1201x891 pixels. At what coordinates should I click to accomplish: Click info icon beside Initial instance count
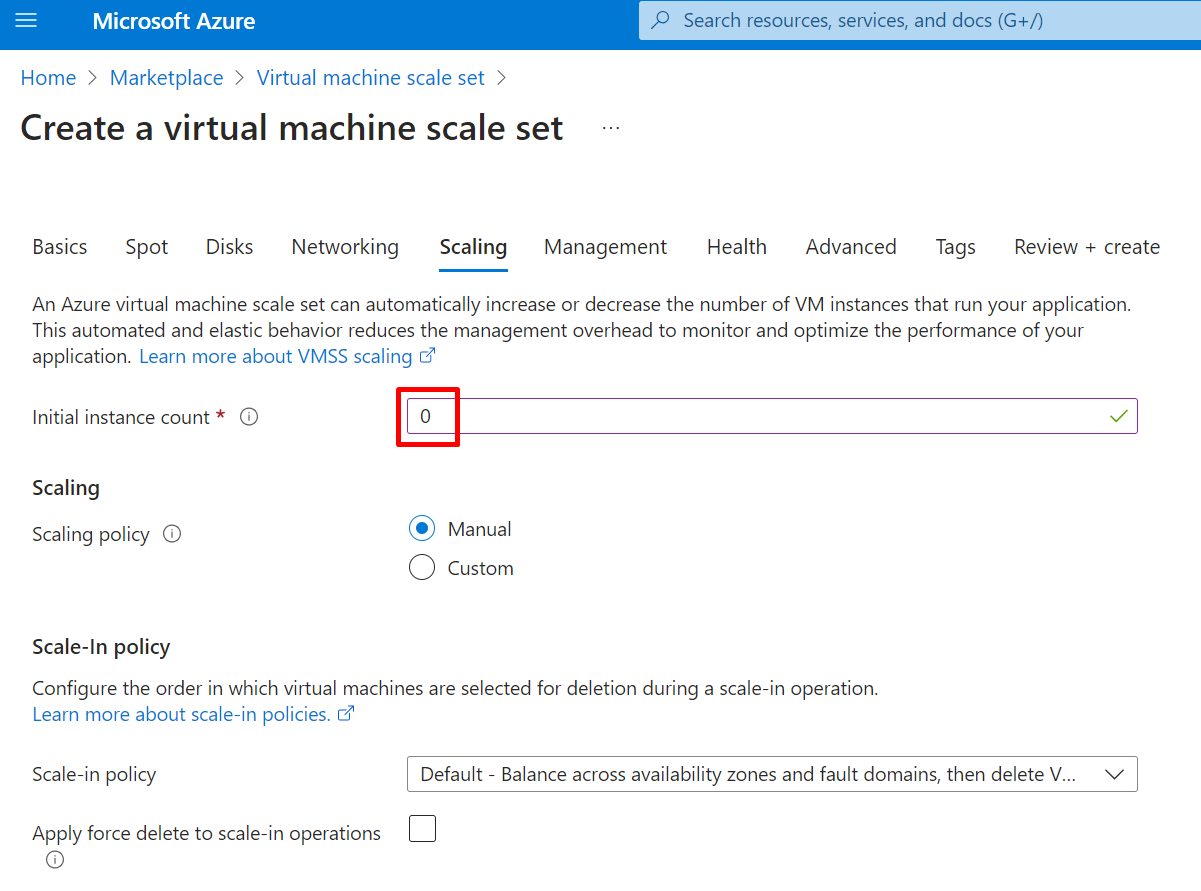point(249,417)
